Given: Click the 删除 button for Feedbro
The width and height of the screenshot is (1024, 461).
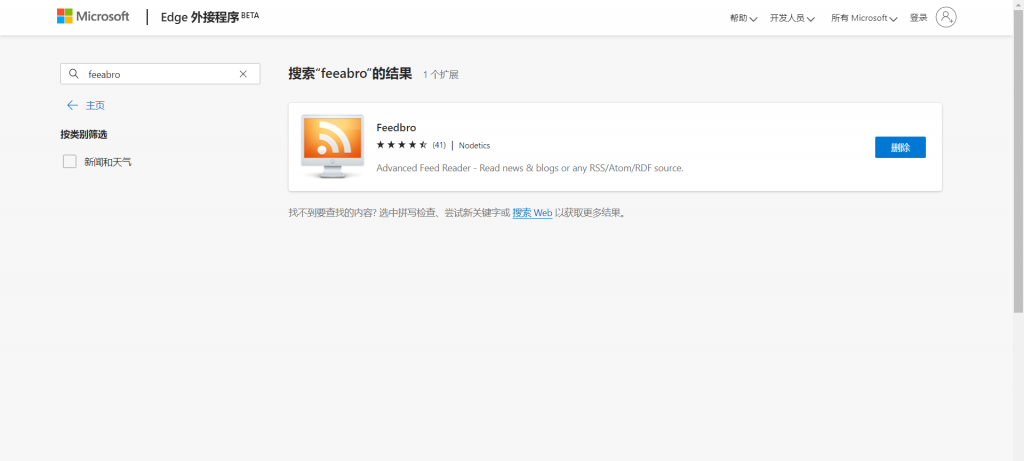Looking at the screenshot, I should click(x=900, y=148).
